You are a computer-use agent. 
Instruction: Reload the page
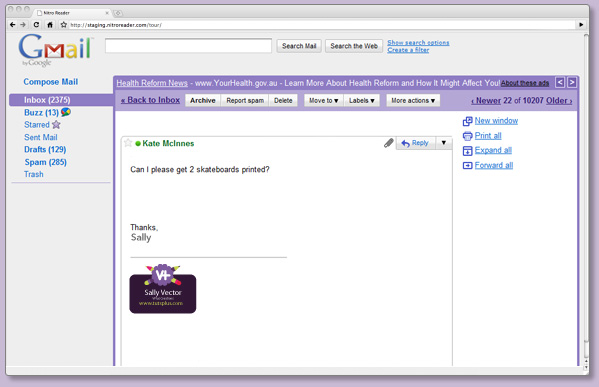pos(36,25)
